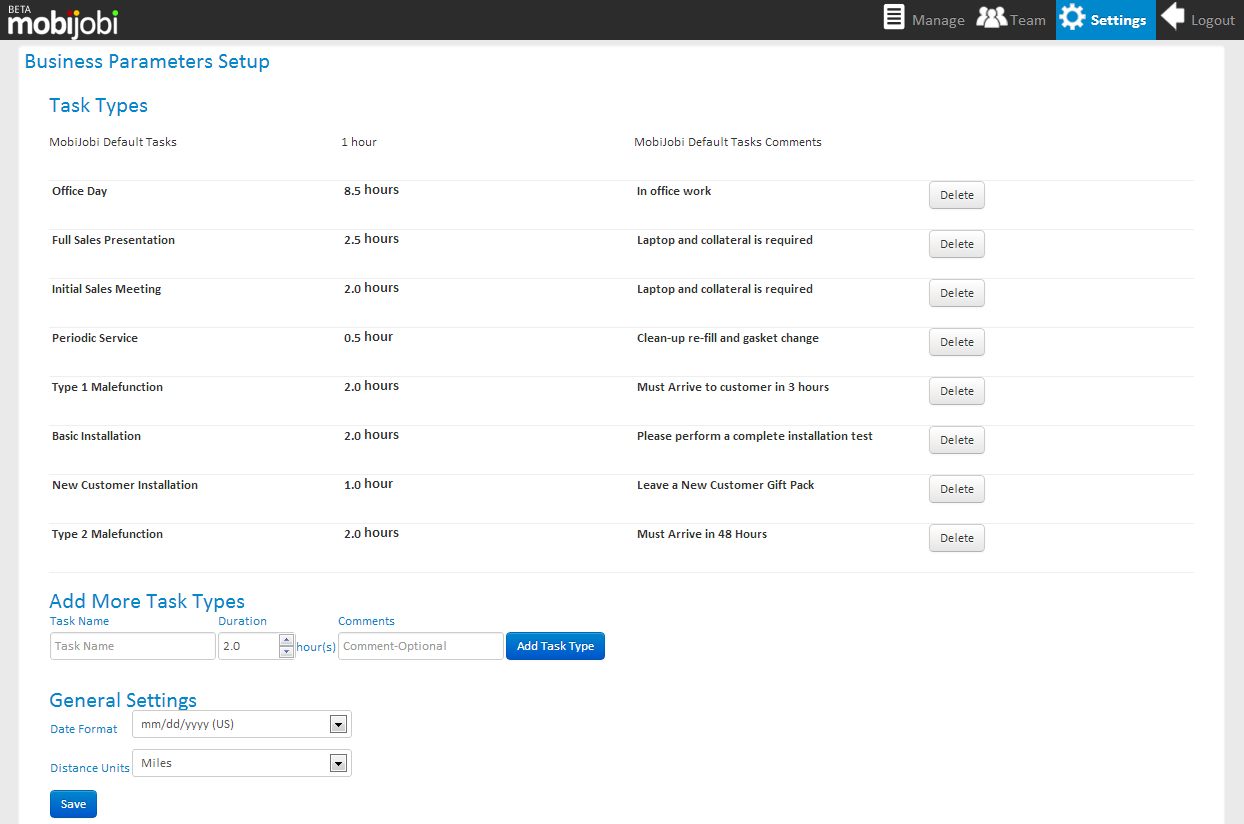Click the Manage list icon
Screen dimensions: 1244x824
[x=894, y=18]
